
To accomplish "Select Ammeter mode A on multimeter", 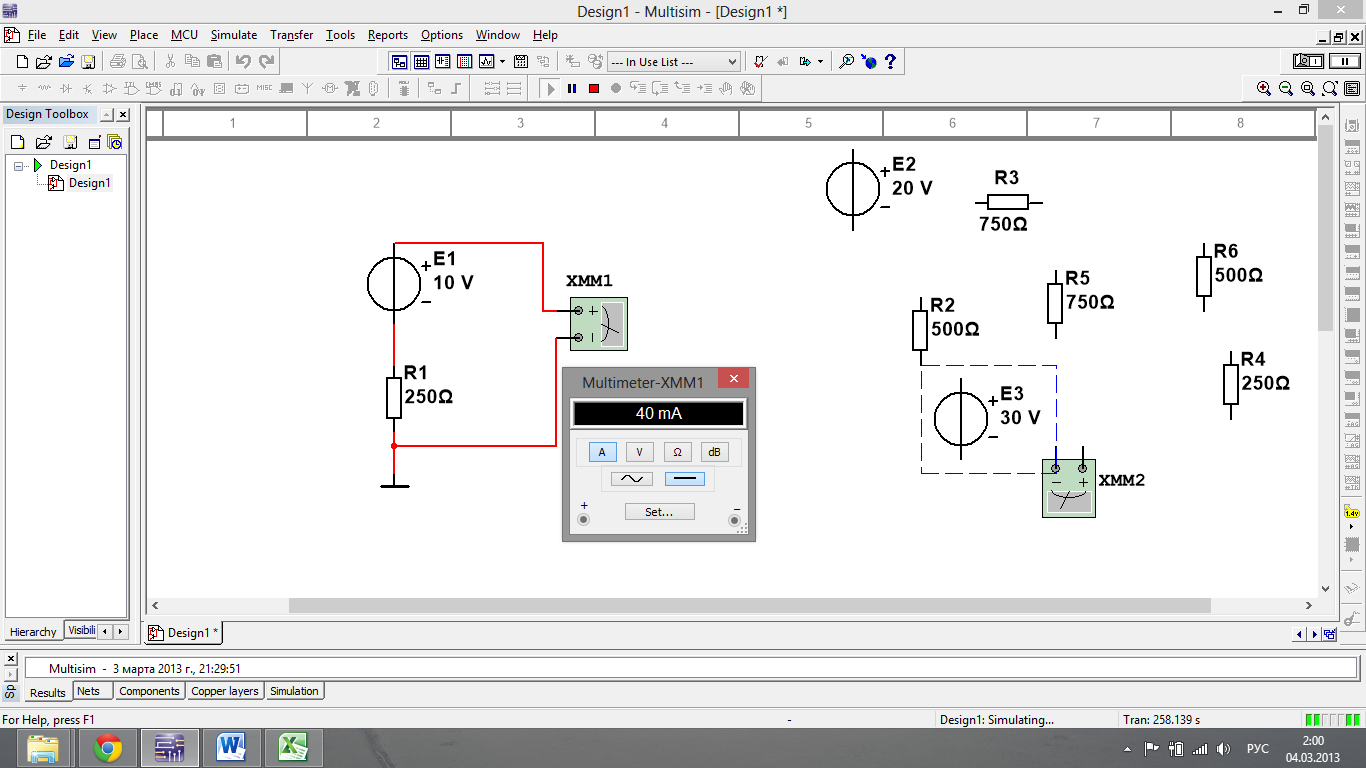I will [602, 452].
